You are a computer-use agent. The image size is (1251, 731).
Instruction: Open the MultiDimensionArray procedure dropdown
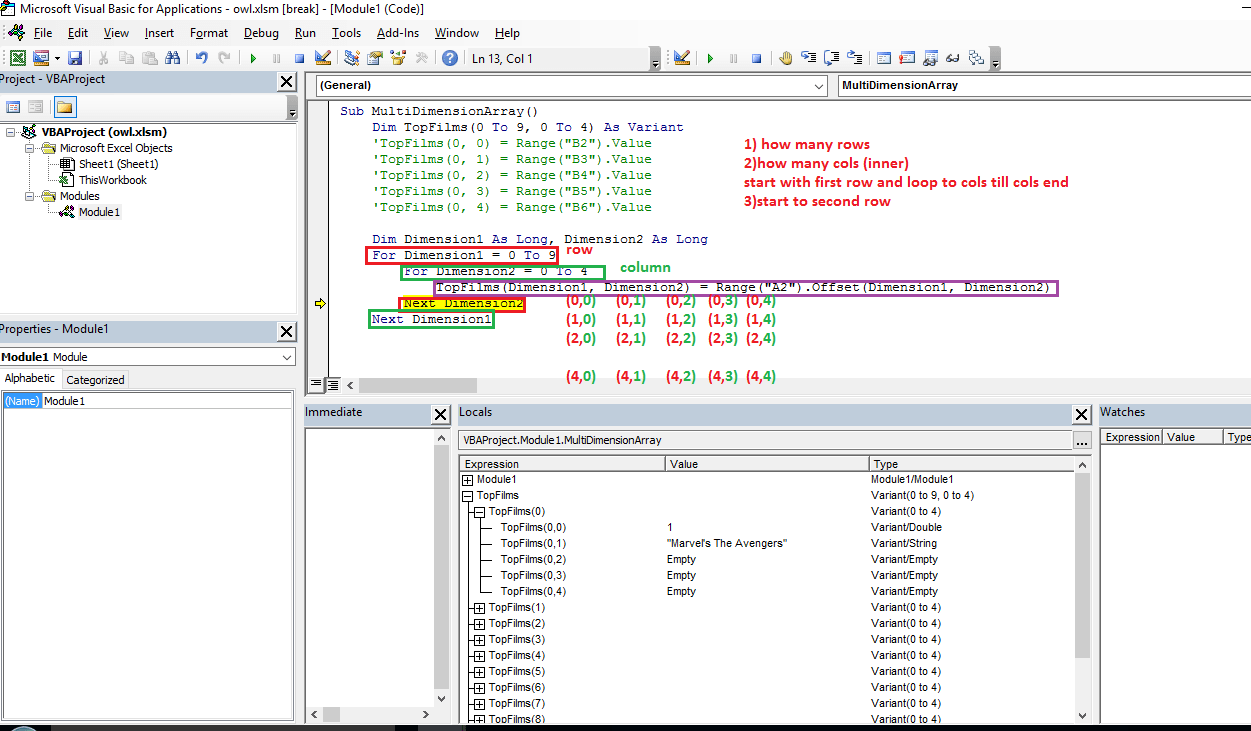tap(1043, 86)
